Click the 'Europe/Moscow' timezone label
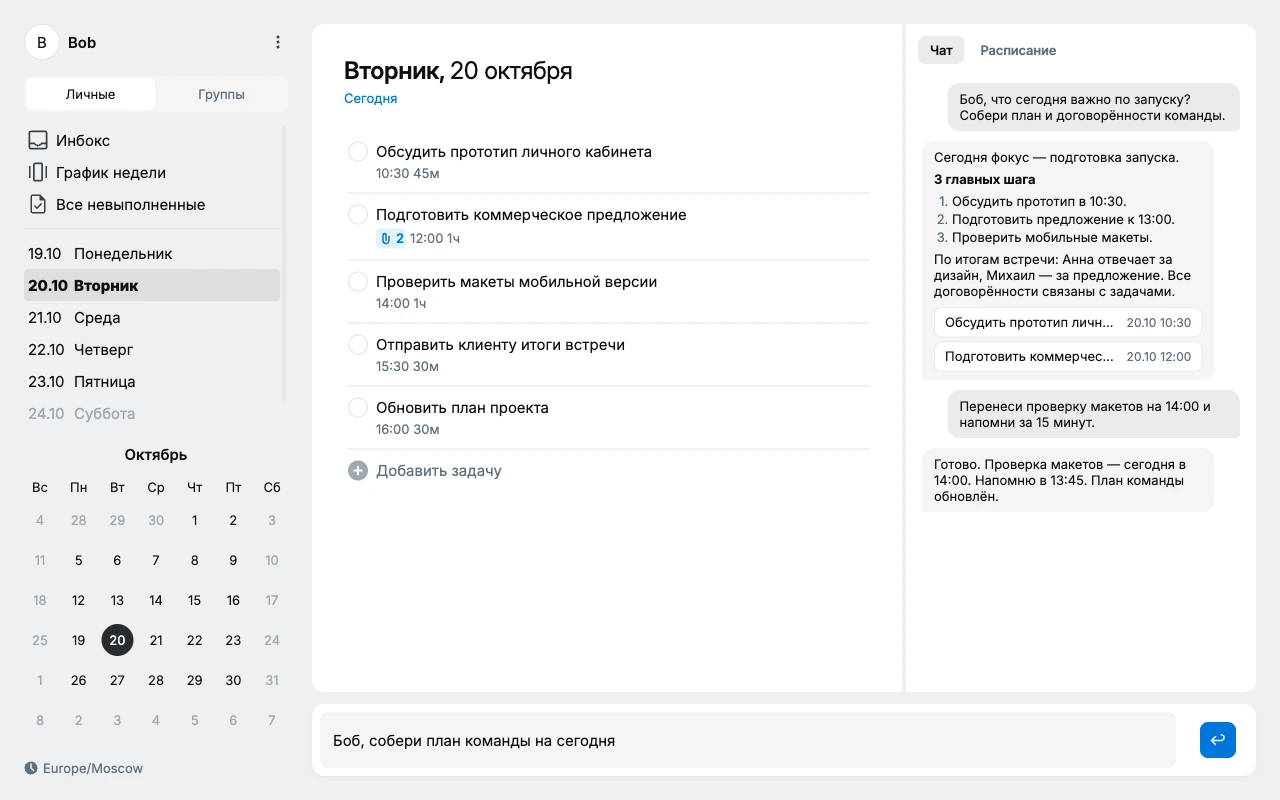Image resolution: width=1280 pixels, height=800 pixels. click(x=93, y=768)
